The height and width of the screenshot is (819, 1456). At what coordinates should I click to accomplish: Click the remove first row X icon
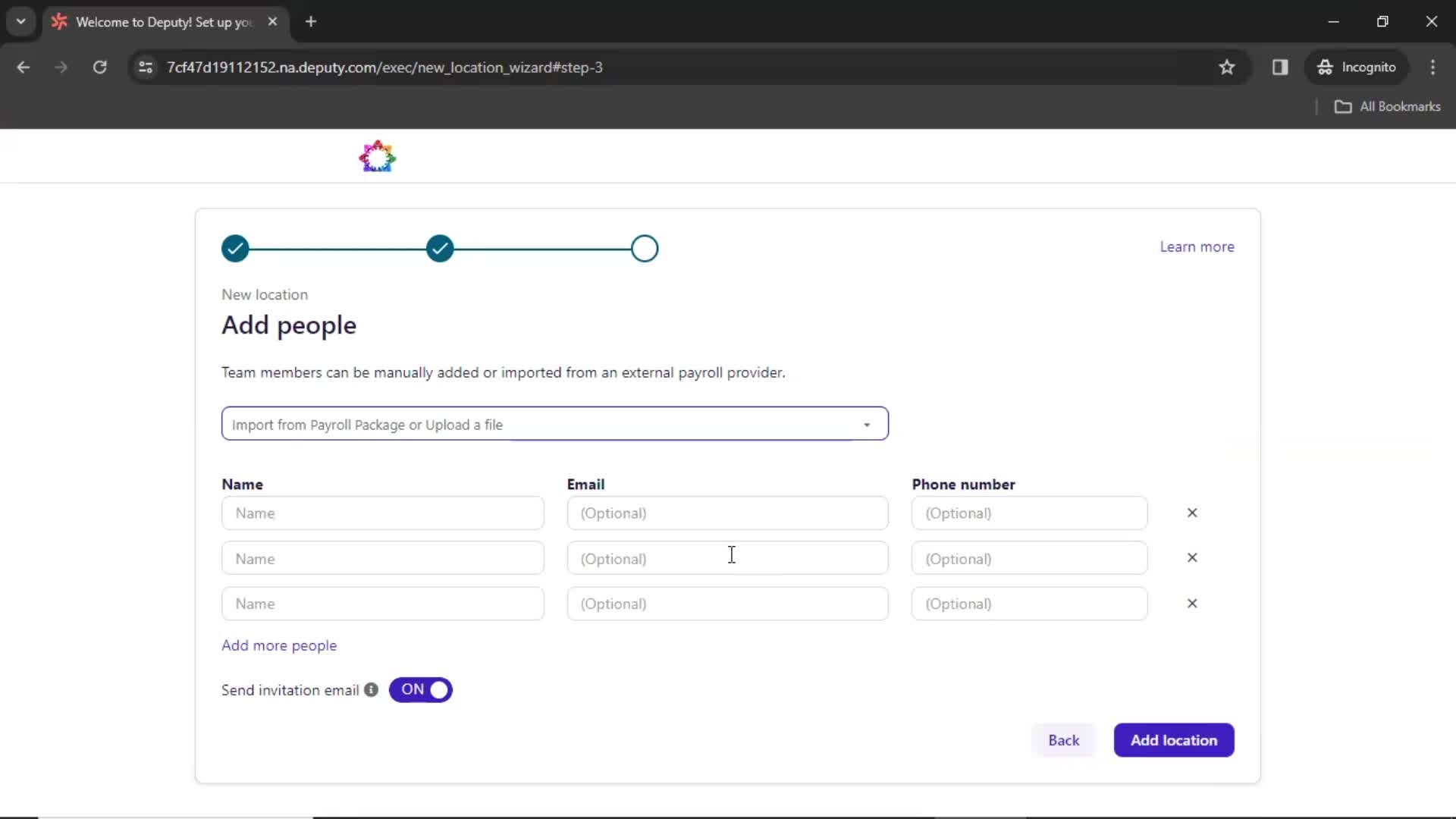click(1192, 513)
